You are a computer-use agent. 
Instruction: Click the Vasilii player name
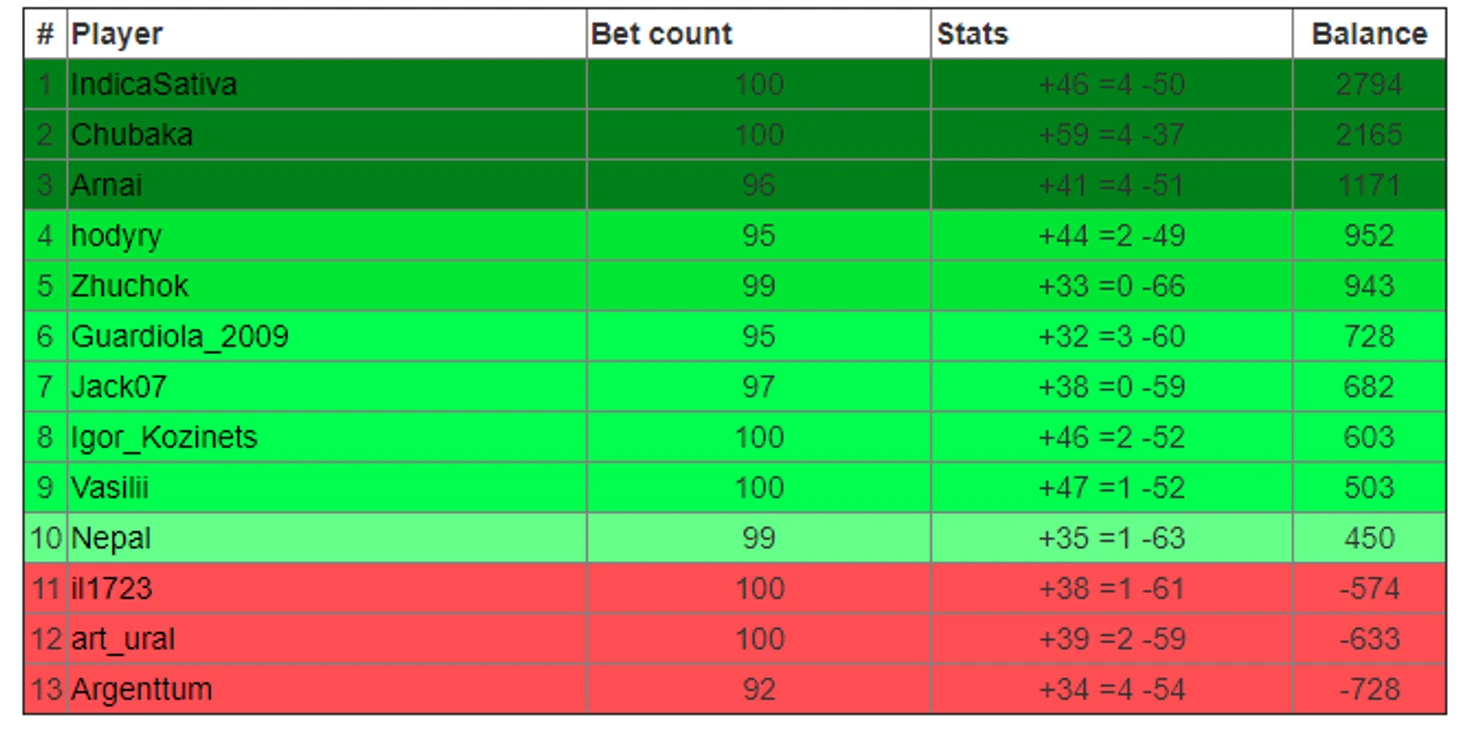(110, 488)
